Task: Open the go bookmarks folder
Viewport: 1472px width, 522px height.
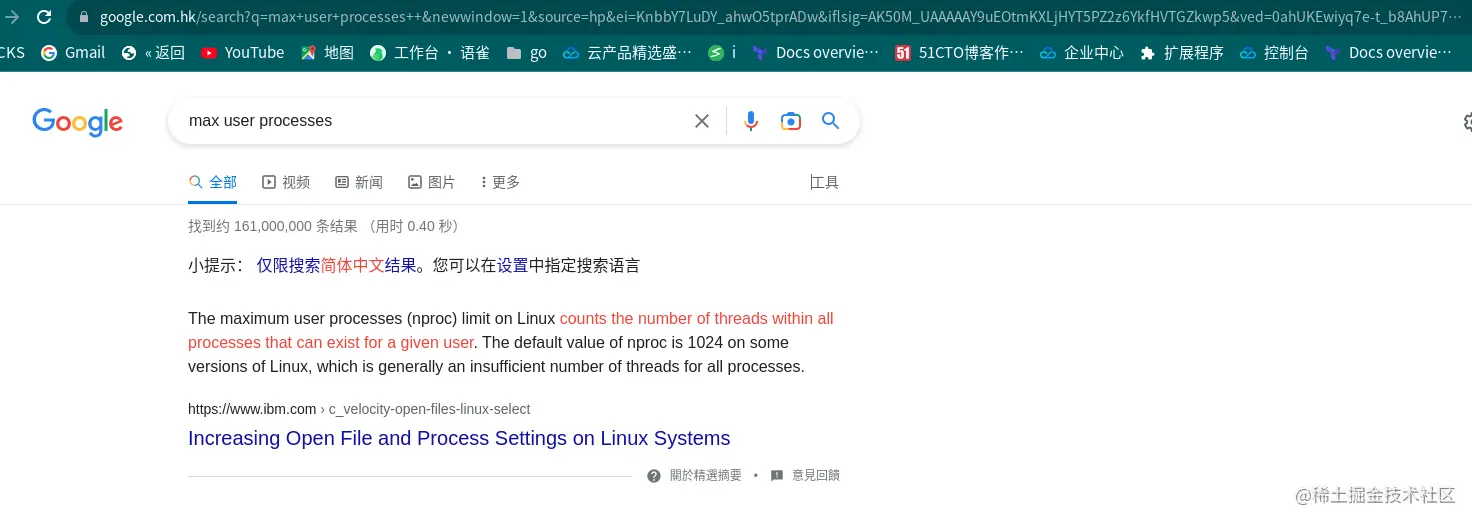Action: [x=526, y=53]
